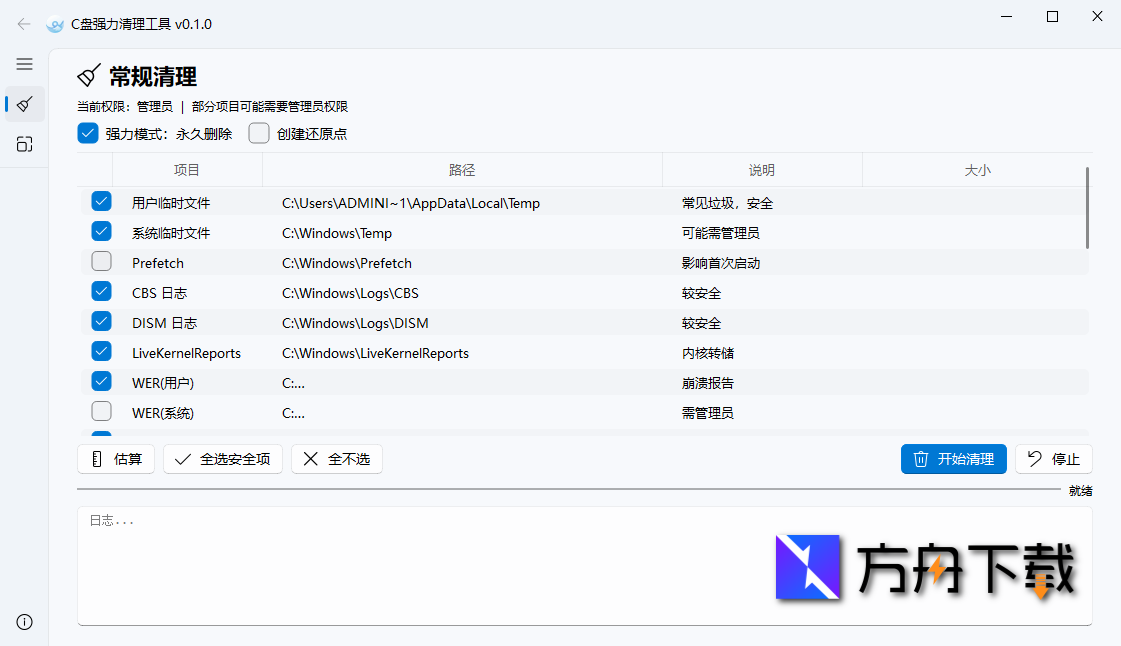Select the broom cleanup icon in the sidebar
Screen dimensions: 1121x646
24,104
